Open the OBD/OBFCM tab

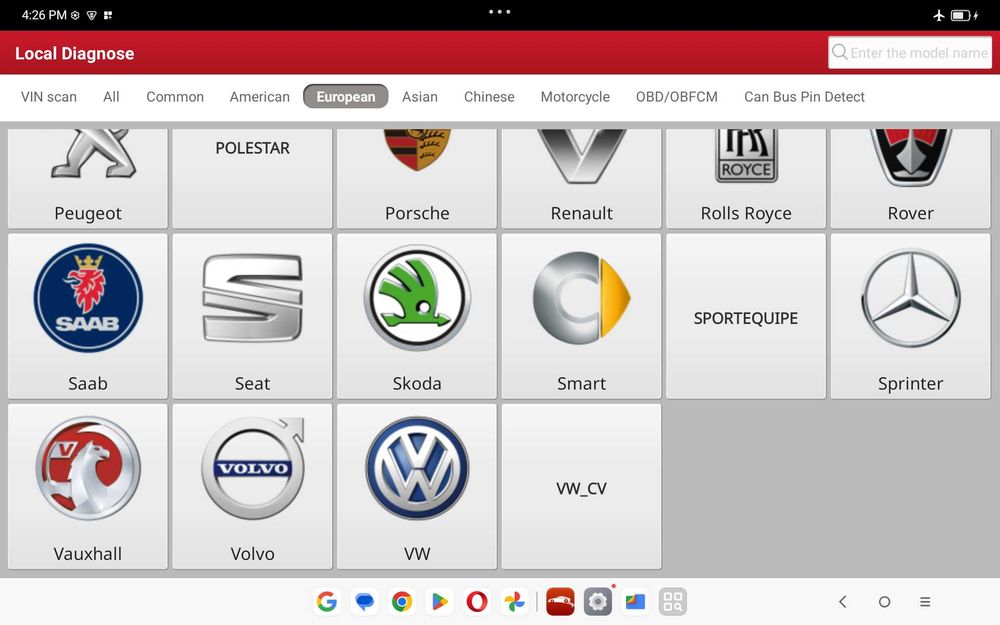[x=677, y=97]
